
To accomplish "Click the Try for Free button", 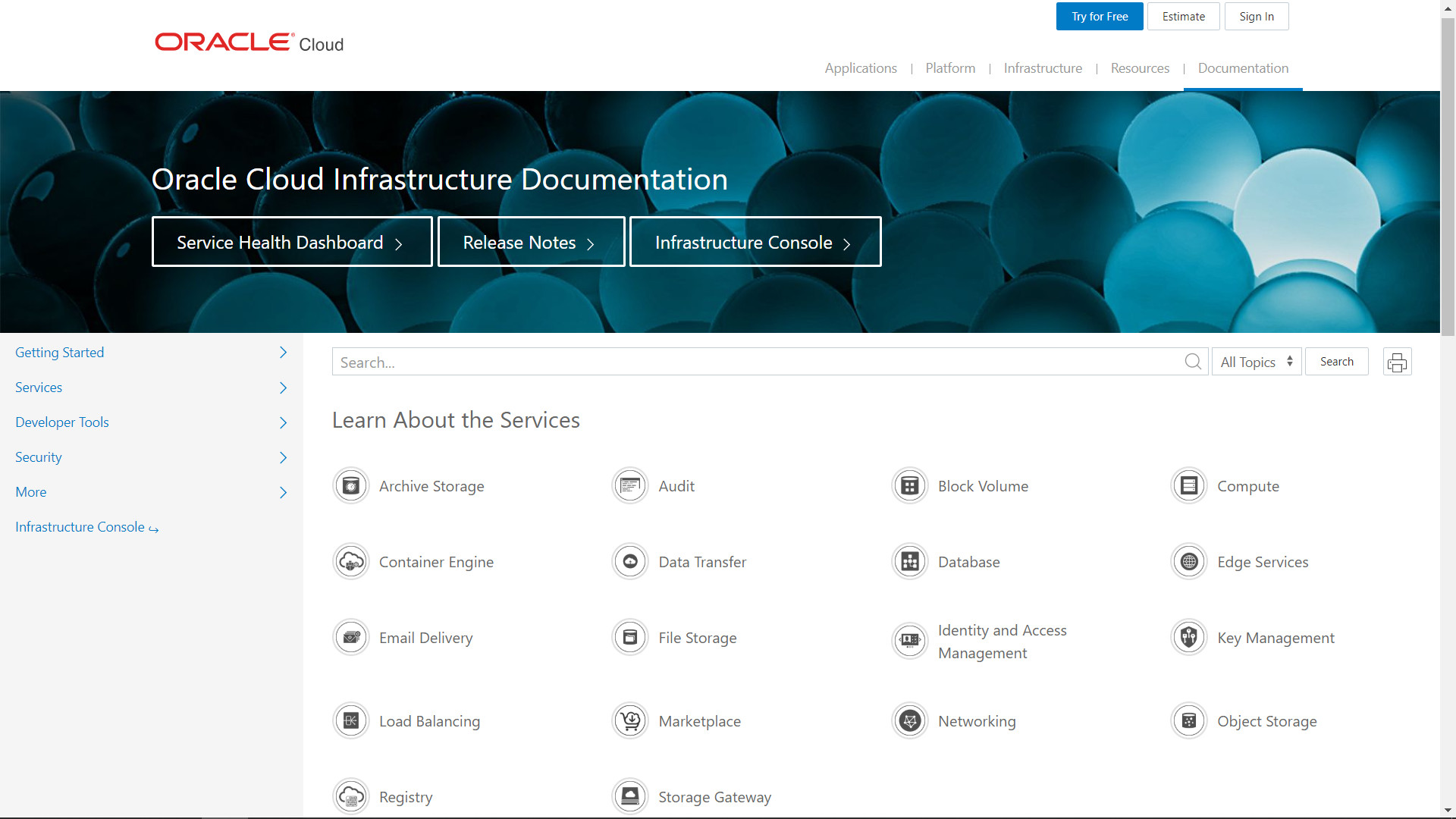I will [1100, 17].
